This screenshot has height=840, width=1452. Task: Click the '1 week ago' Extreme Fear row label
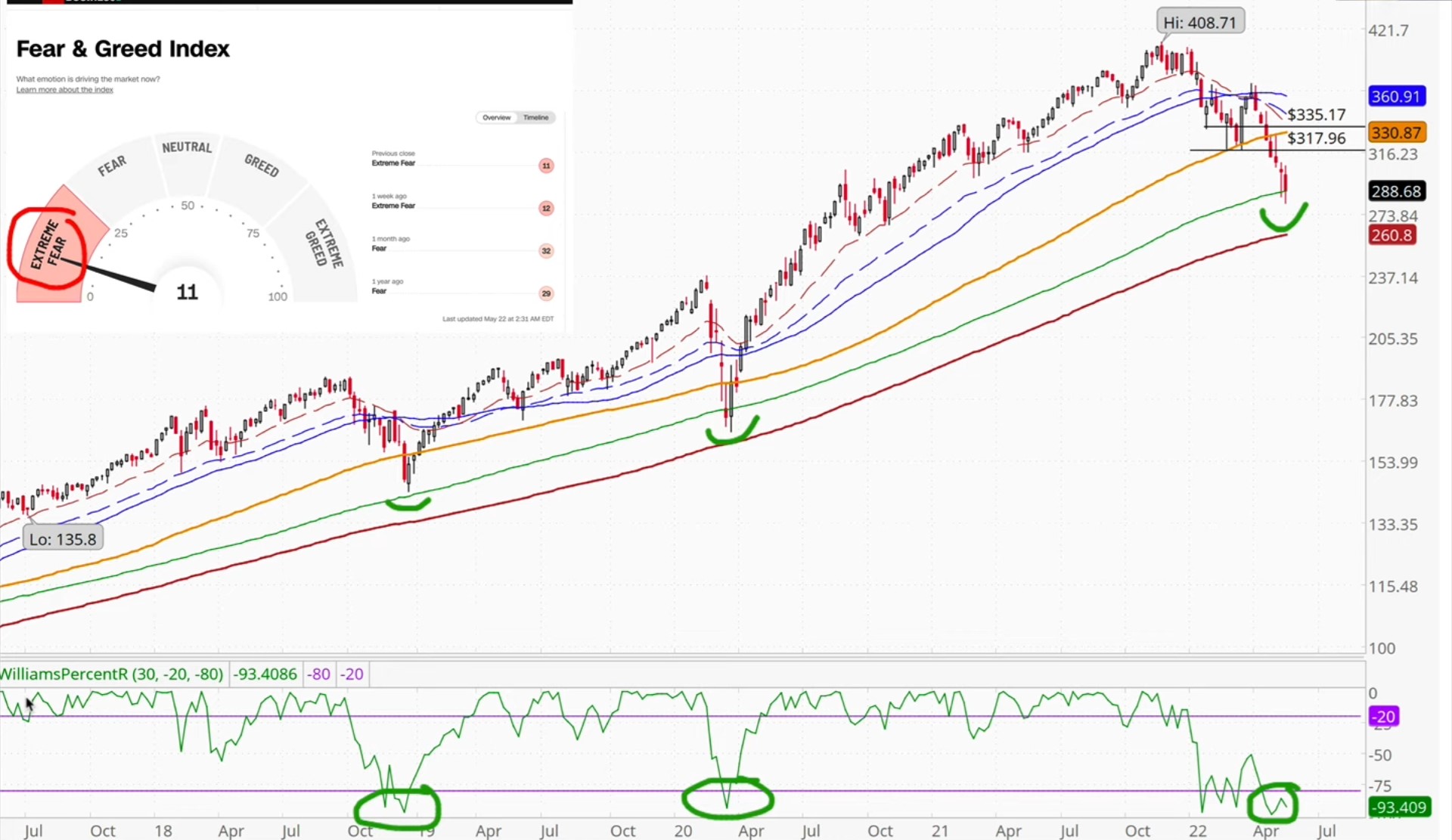[393, 201]
